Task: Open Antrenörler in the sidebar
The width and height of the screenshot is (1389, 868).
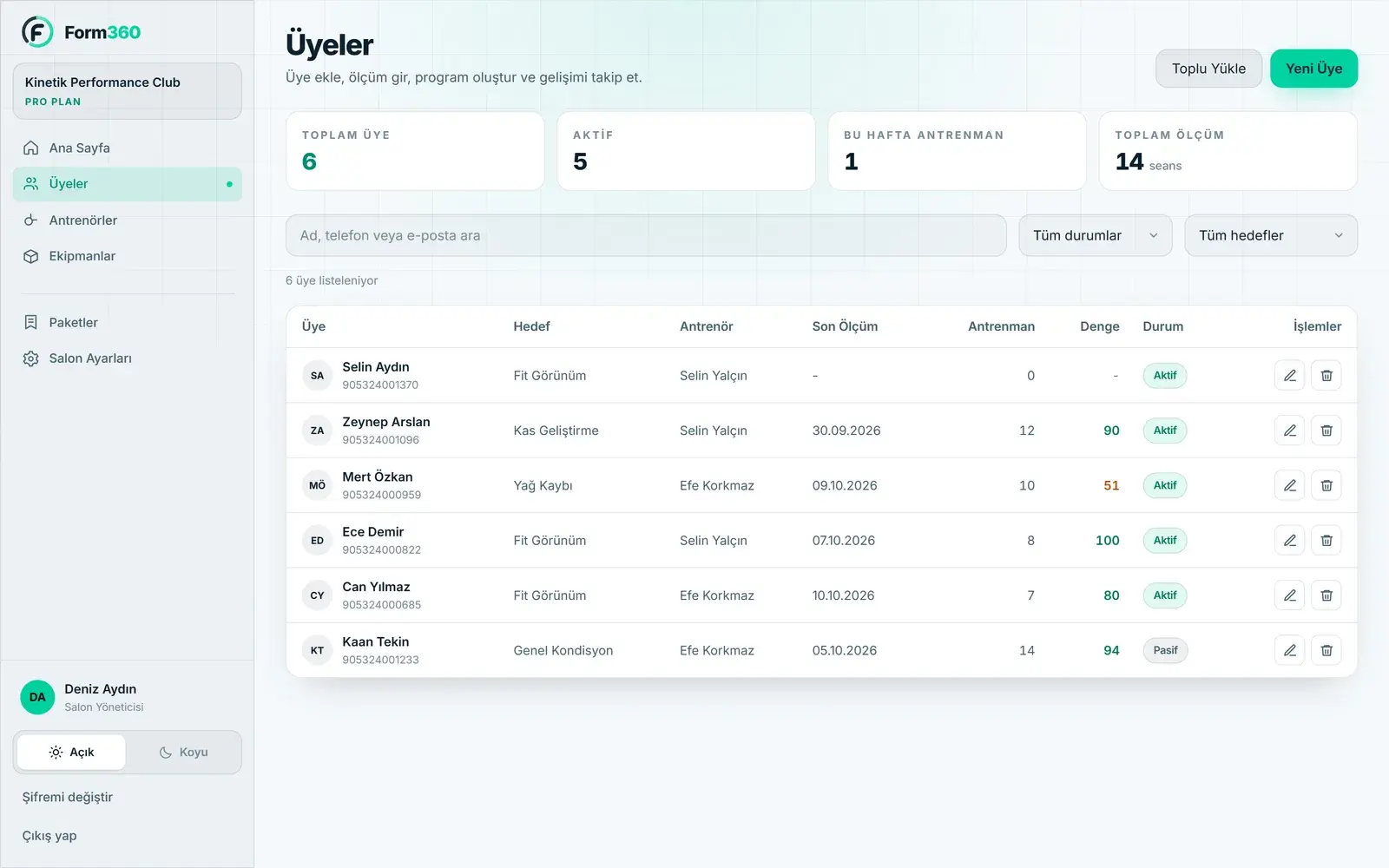Action: (x=128, y=220)
